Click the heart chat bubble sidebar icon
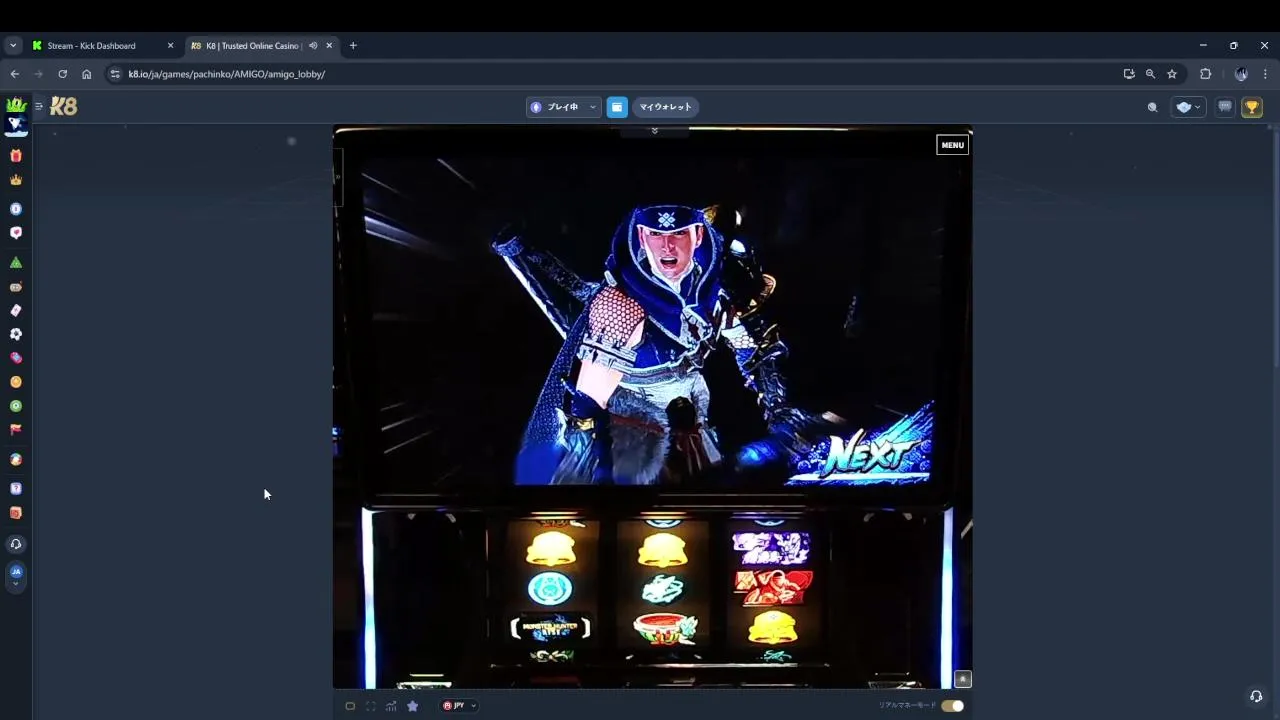 point(16,232)
